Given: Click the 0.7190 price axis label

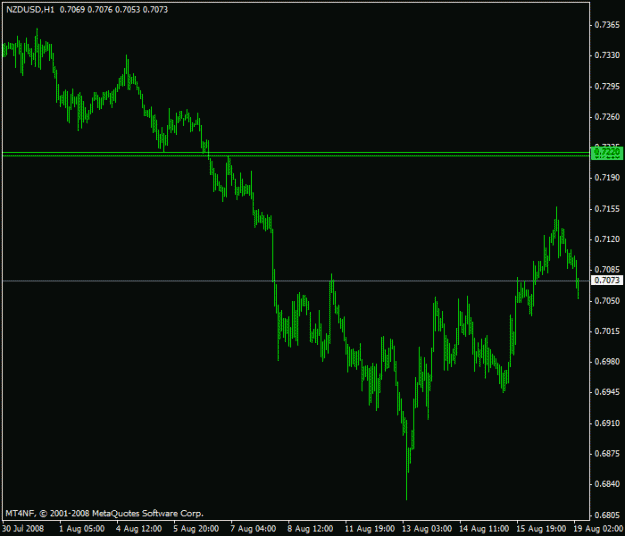Looking at the screenshot, I should tap(607, 178).
